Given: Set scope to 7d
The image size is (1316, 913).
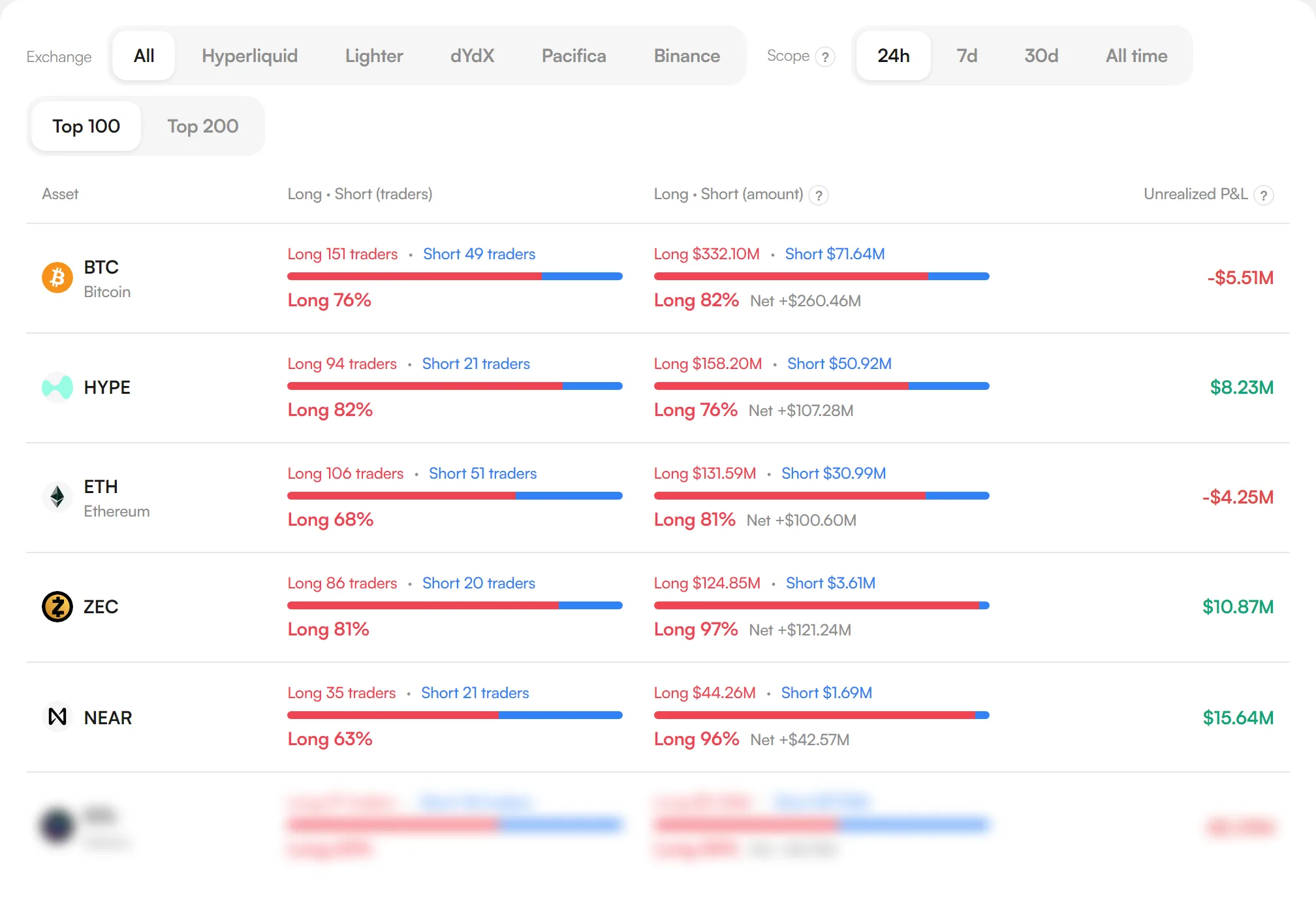Looking at the screenshot, I should 967,56.
